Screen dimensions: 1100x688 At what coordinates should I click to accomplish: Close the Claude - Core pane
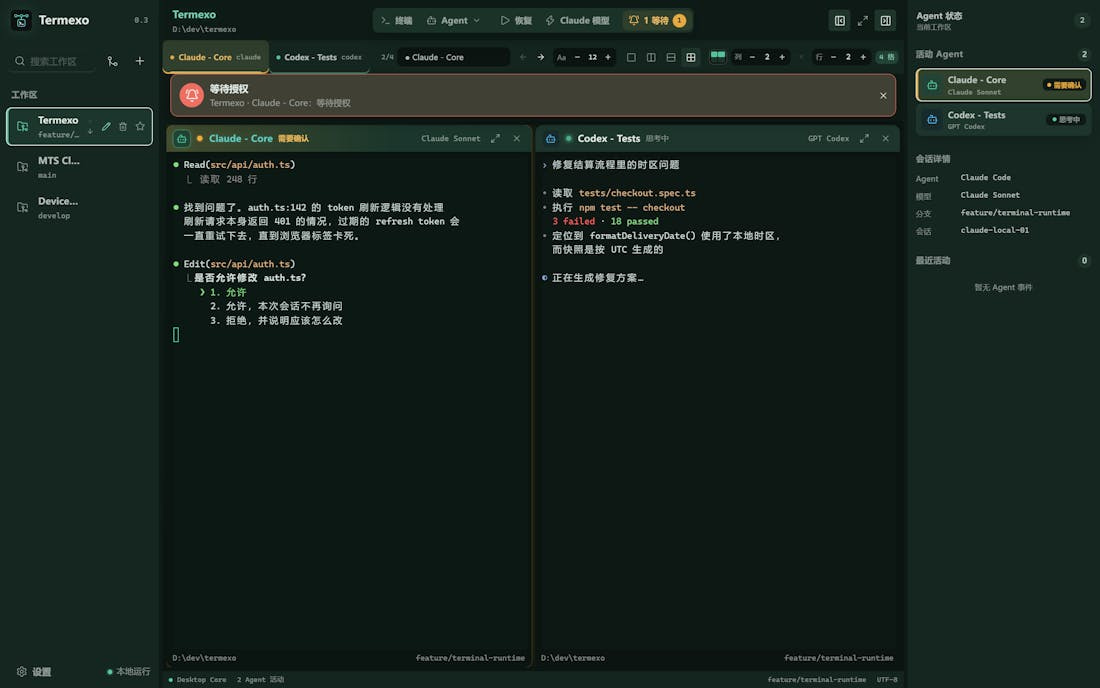517,139
